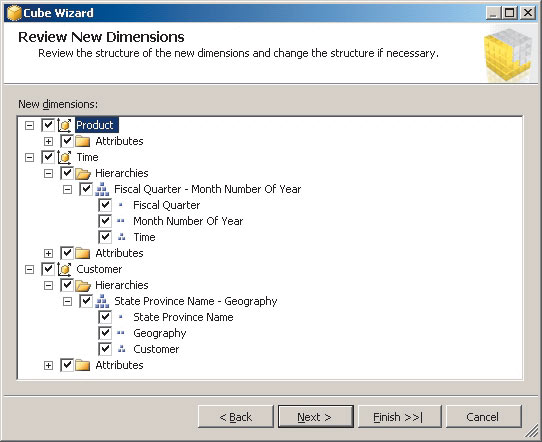Toggle the Product dimension checkbox

pos(48,125)
